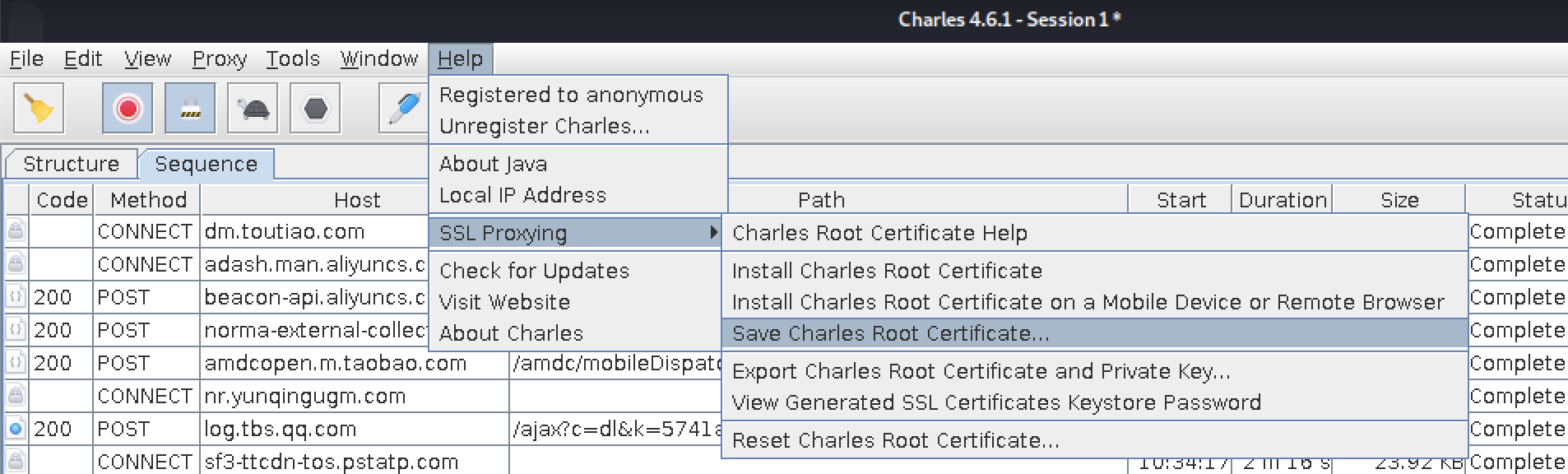1568x474 pixels.
Task: Choose Install Charles Root Certificate
Action: point(1095,271)
